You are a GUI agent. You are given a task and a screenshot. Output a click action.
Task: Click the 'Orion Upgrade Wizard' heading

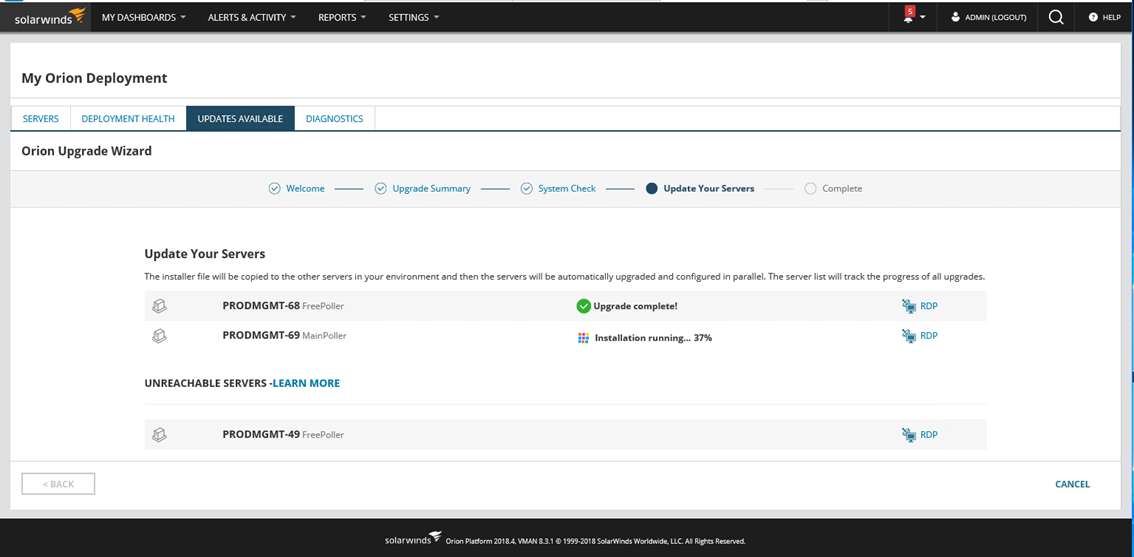[x=87, y=151]
